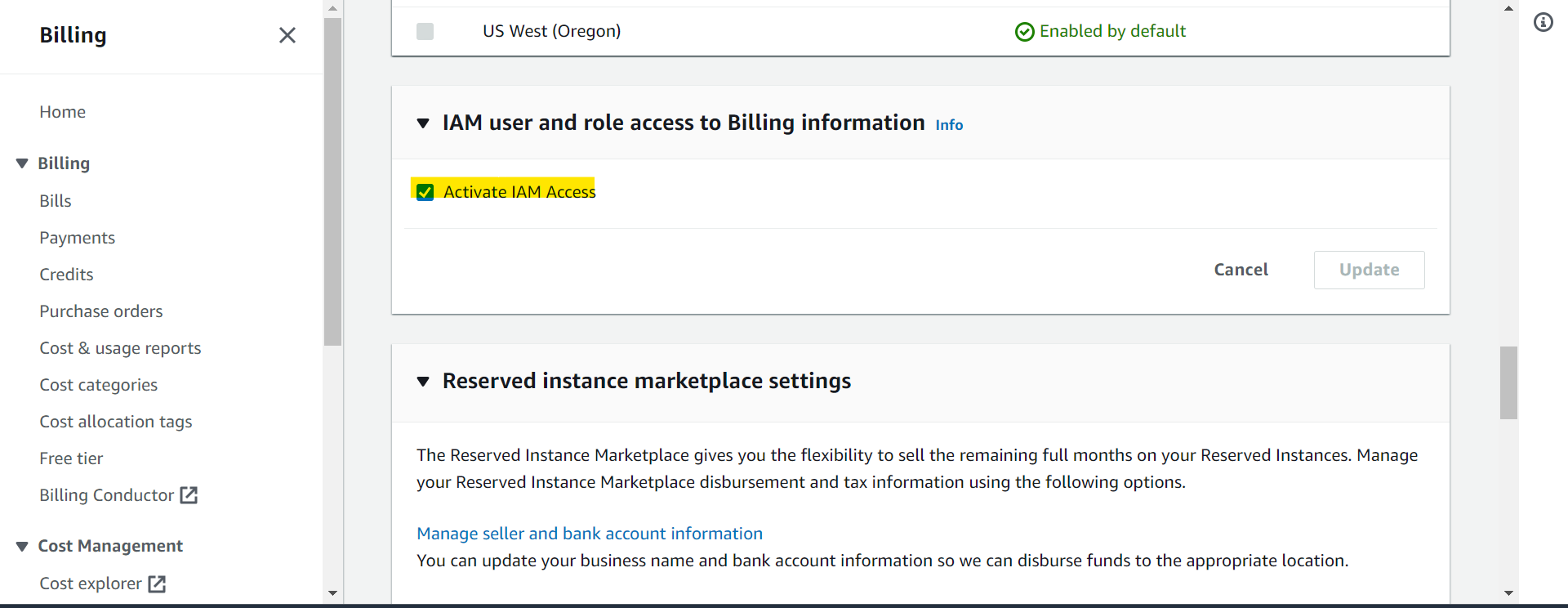Open Cost allocation tags page
Screen dimensions: 1568x608
(x=116, y=422)
